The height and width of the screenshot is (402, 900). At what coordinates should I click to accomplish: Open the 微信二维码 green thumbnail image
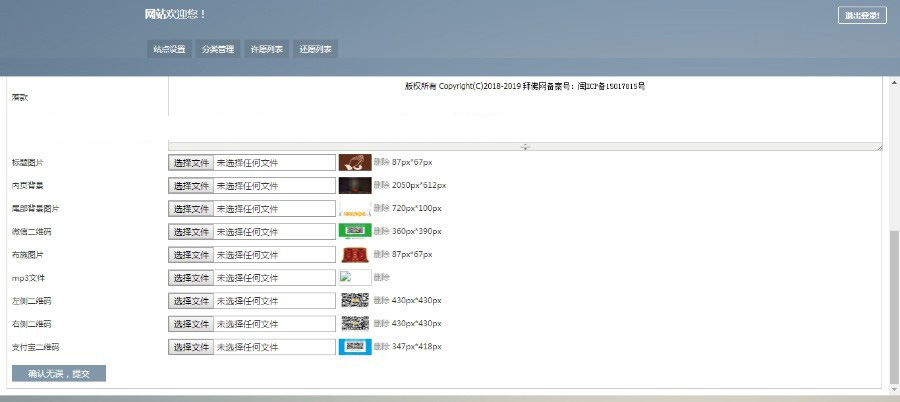coord(354,231)
